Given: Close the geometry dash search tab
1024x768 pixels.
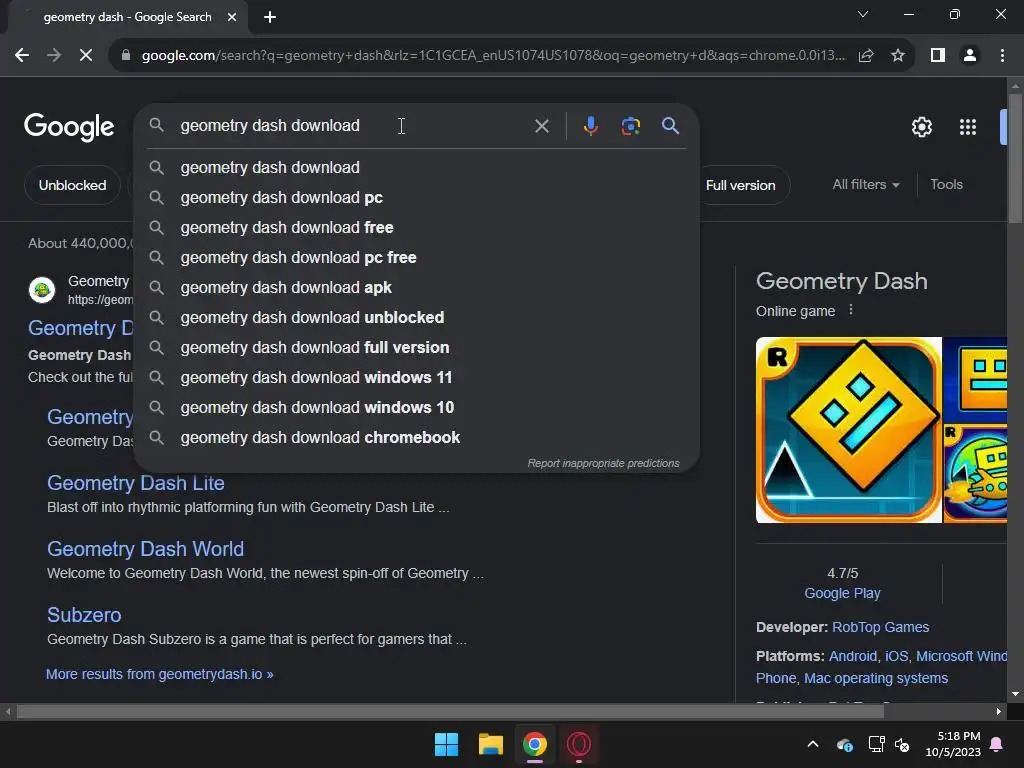Looking at the screenshot, I should coord(232,17).
